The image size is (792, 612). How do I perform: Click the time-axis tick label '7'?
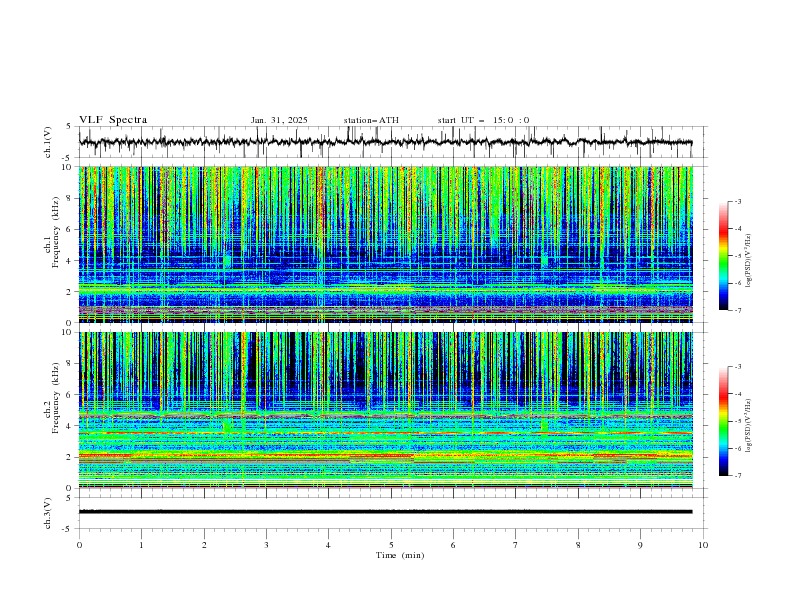coord(516,545)
